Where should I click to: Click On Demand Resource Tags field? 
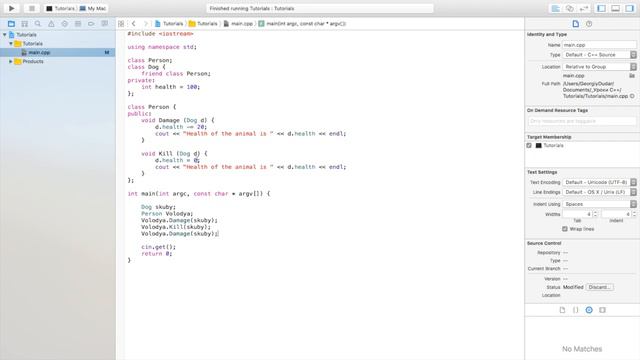(x=582, y=121)
